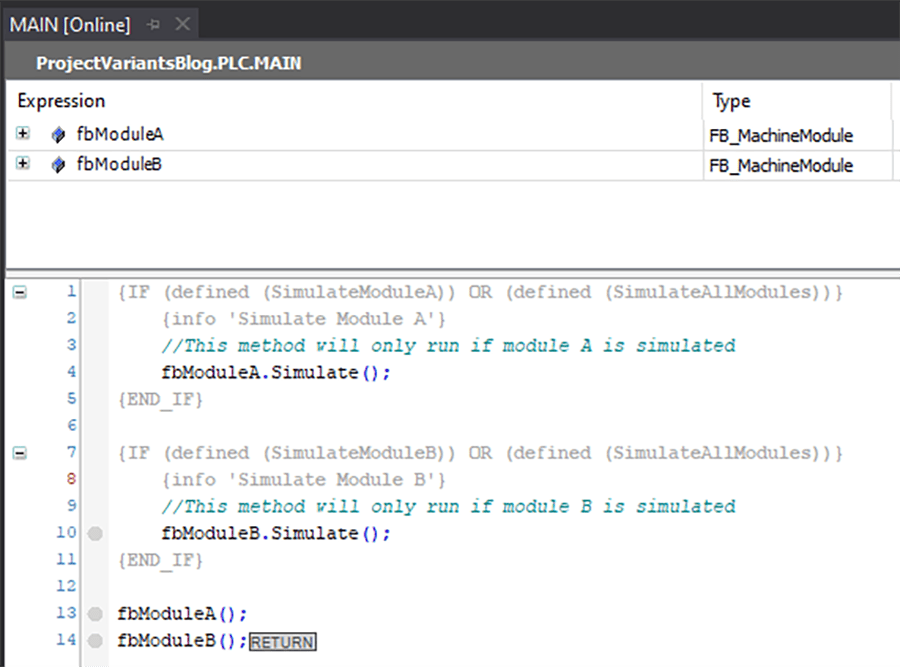Click the RETURN marker on line 14
Viewport: 900px width, 667px height.
(282, 642)
